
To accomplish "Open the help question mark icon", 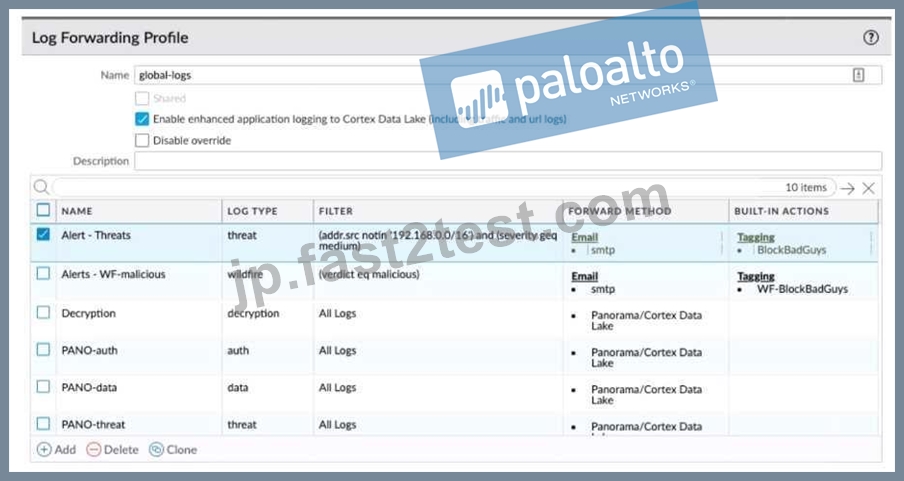I will [x=871, y=37].
